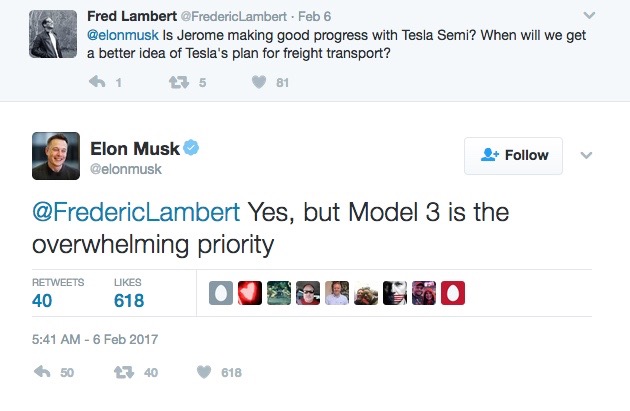Retweet Elon Musk's Model 3 tweet
The image size is (630, 411).
tap(124, 372)
